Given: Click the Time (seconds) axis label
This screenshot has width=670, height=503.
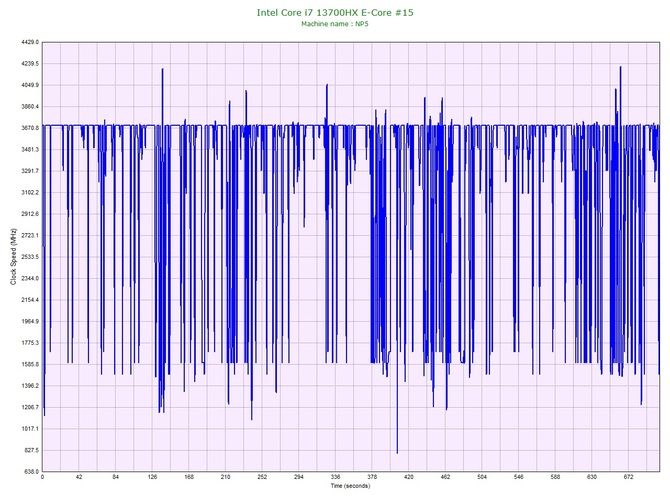Looking at the screenshot, I should coord(350,487).
